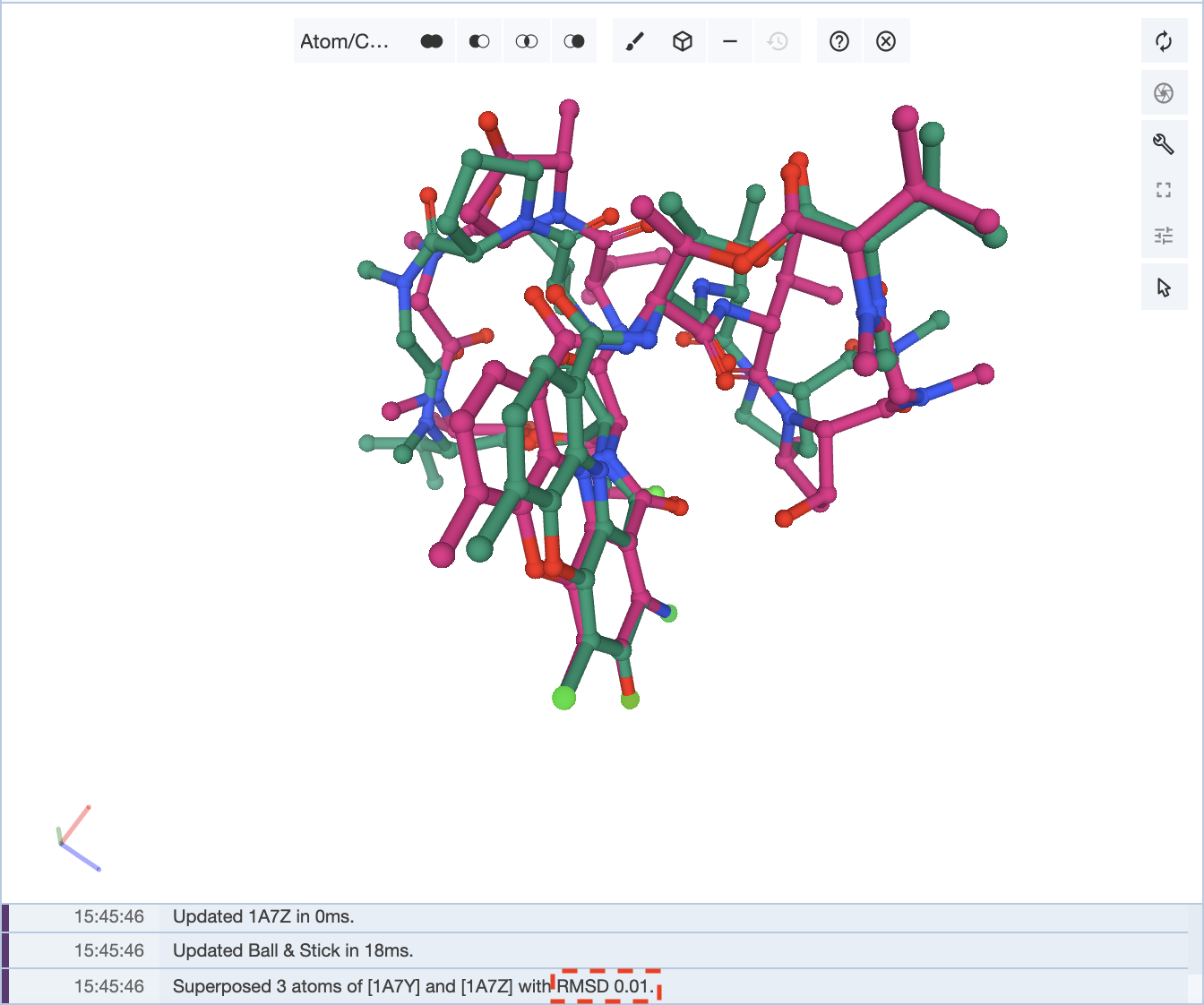Click the union selection icon
This screenshot has height=1005, width=1204.
[x=432, y=41]
